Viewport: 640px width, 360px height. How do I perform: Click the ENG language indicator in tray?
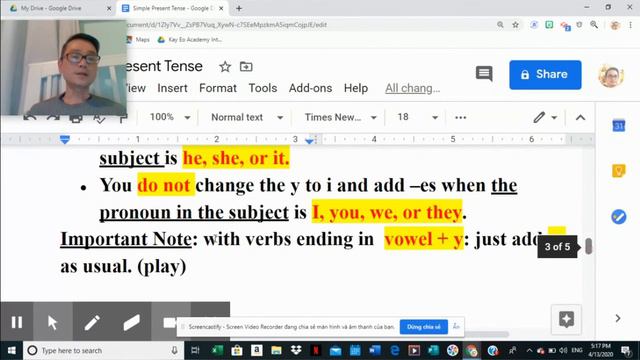click(x=576, y=351)
